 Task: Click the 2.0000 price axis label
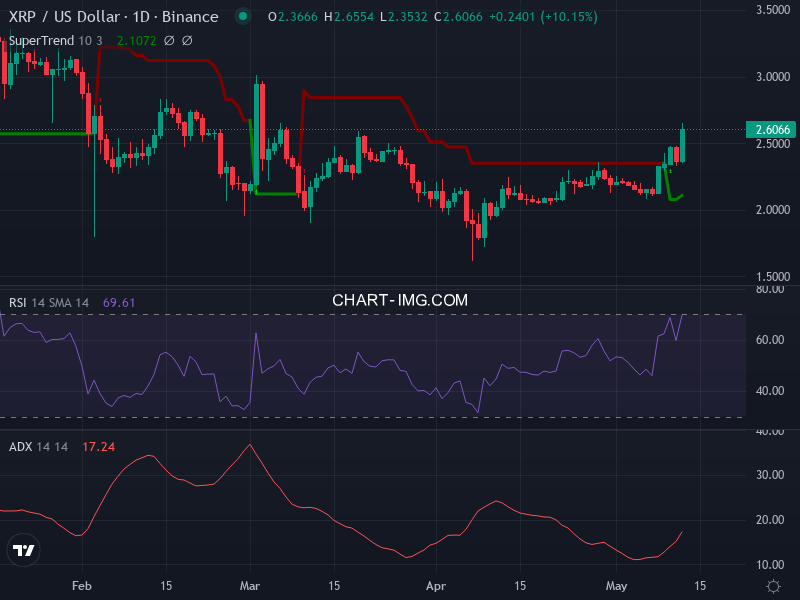coord(773,210)
